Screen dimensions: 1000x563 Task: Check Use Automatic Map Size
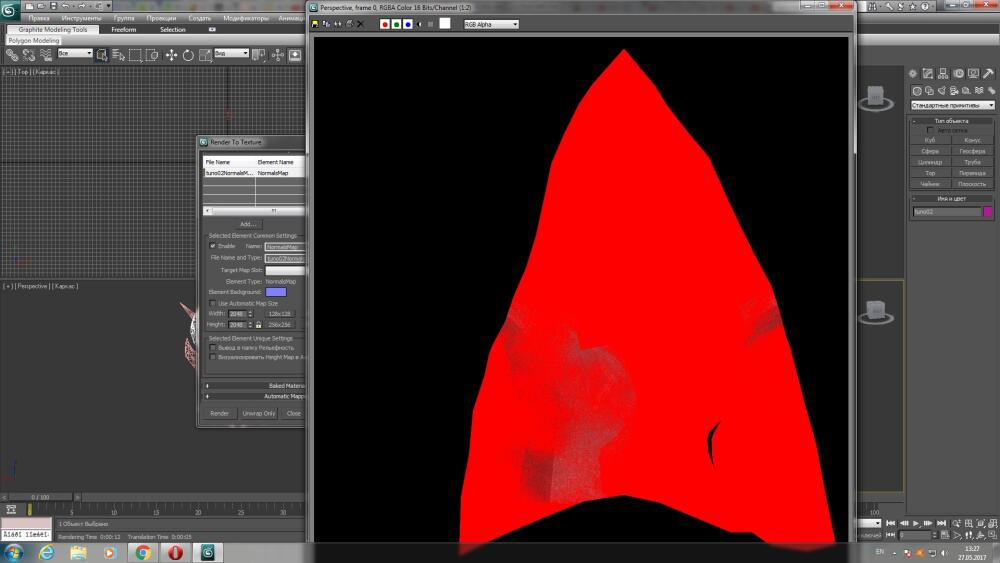213,303
